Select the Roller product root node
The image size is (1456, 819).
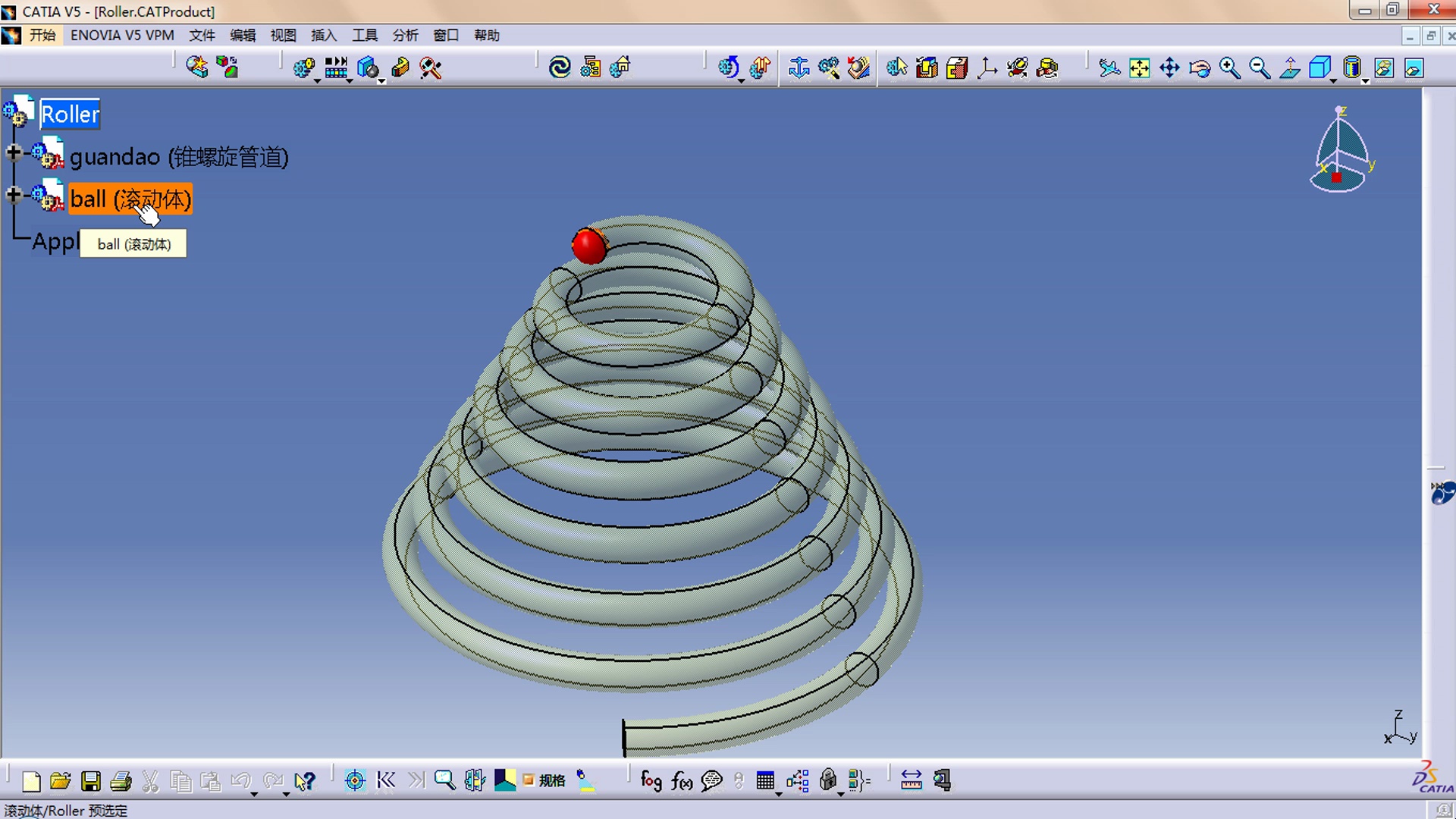click(x=69, y=114)
